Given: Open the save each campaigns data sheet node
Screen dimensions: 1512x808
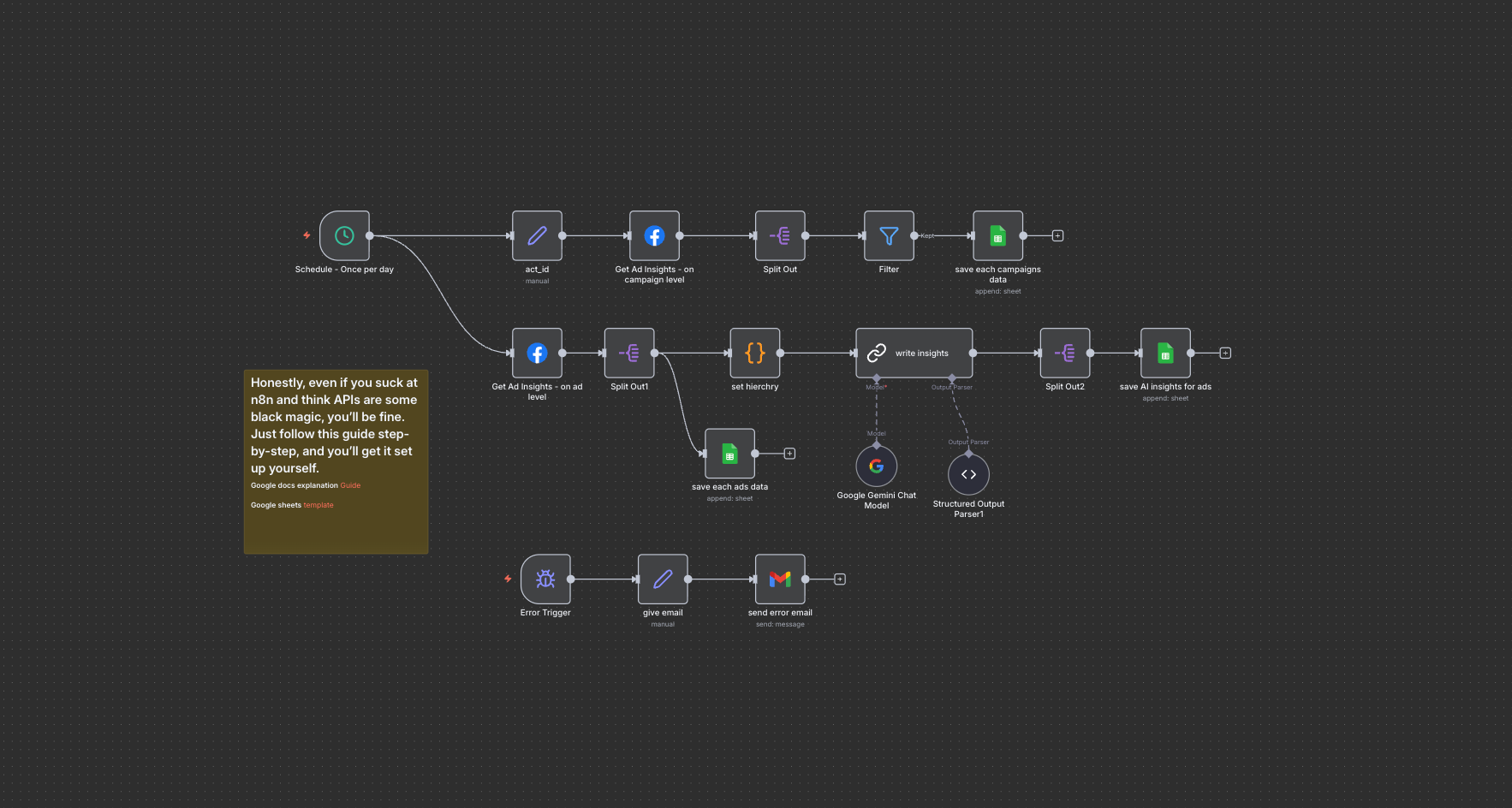Looking at the screenshot, I should pos(997,235).
